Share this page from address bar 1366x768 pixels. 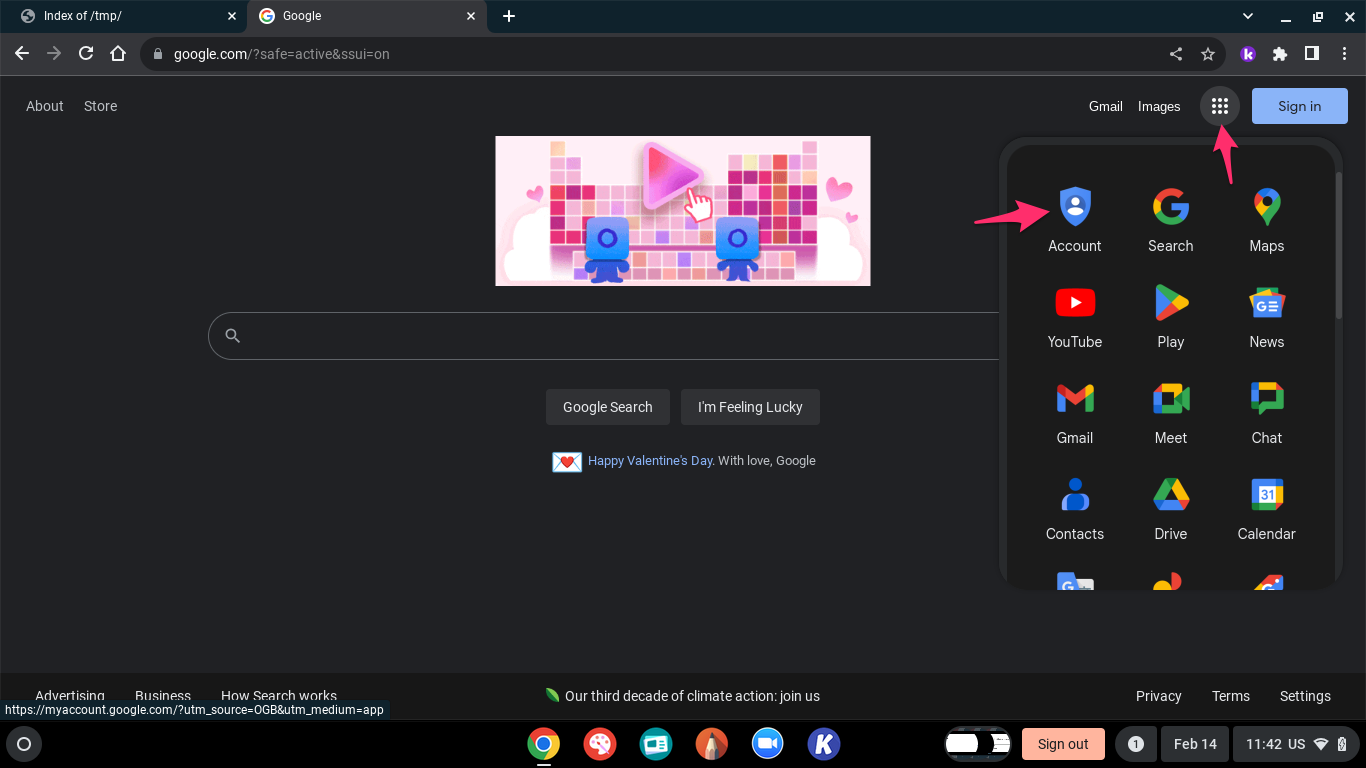click(1176, 54)
